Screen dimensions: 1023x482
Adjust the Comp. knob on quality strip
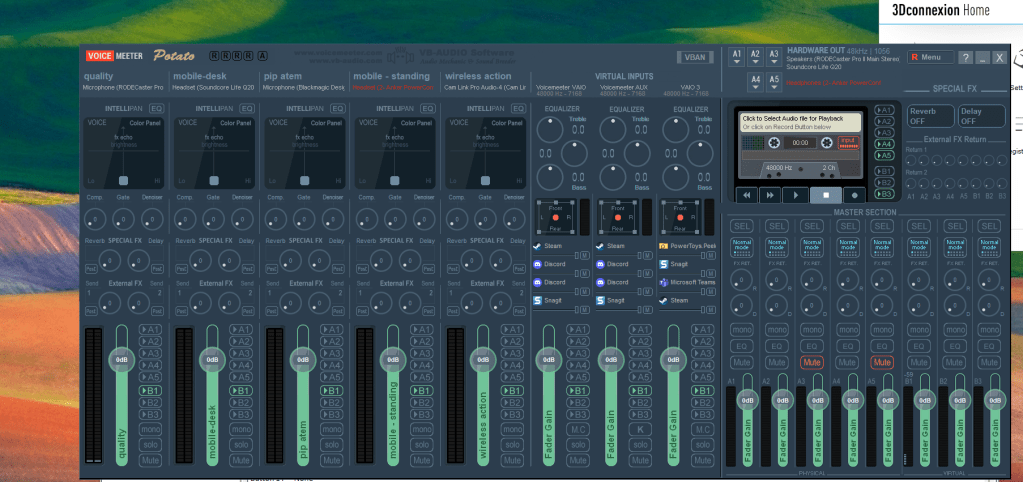click(x=93, y=219)
